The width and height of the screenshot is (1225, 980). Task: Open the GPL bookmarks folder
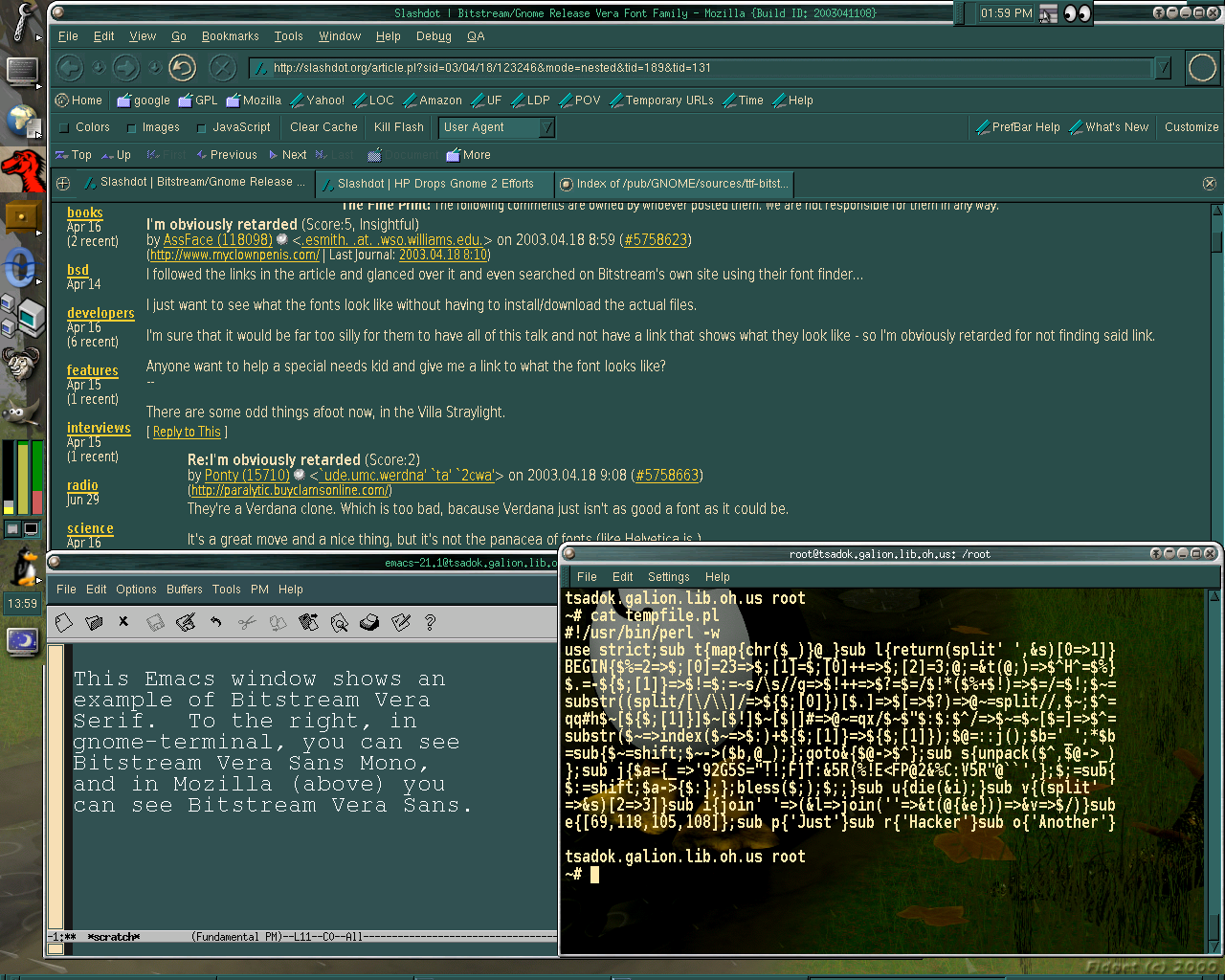(x=198, y=100)
